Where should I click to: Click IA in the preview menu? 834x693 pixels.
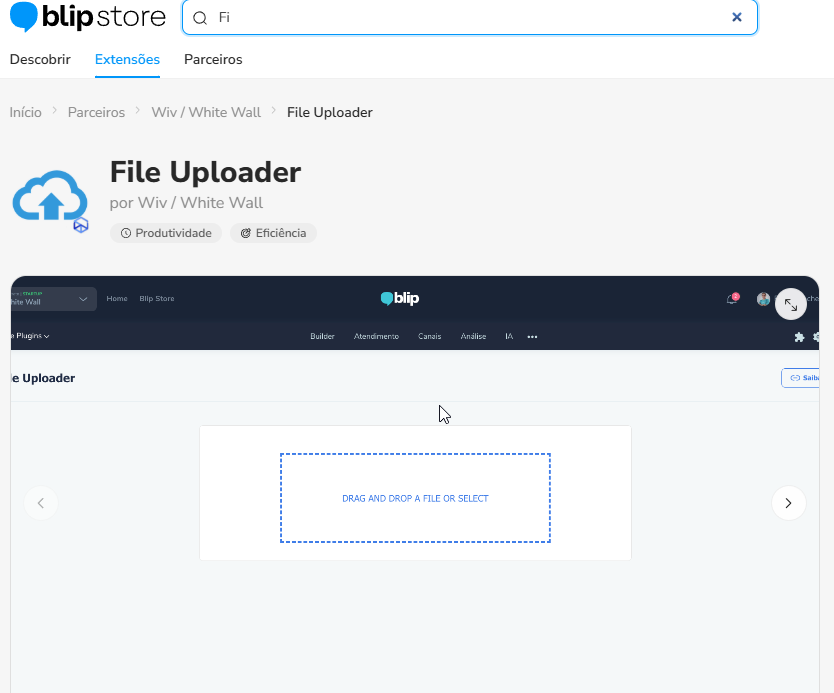[x=509, y=337]
